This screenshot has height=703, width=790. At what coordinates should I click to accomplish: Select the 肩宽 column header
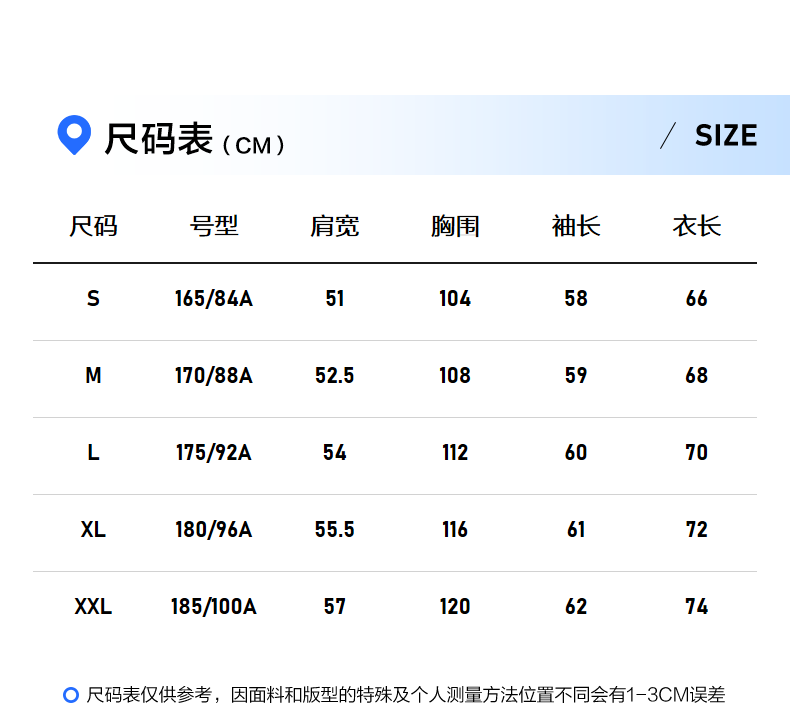335,226
